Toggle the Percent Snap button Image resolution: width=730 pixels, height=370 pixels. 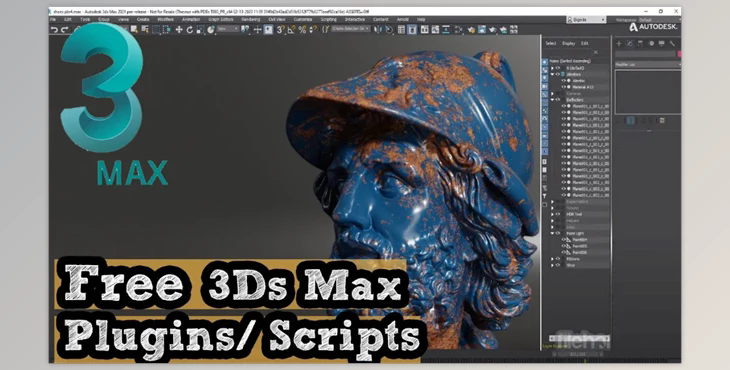(x=302, y=29)
